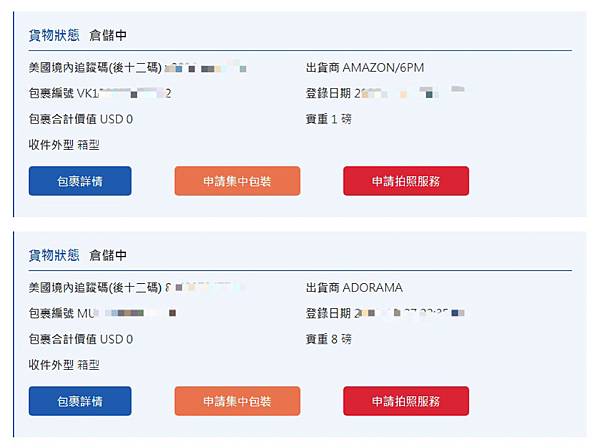
Task: Click 包裹合計價值 USD 0 in the ADORAMA card
Action: coord(81,339)
